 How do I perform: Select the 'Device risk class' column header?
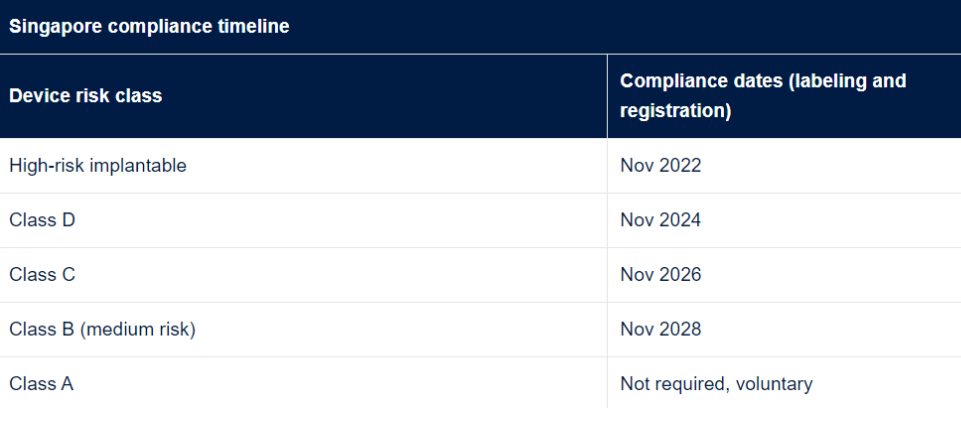pos(85,97)
